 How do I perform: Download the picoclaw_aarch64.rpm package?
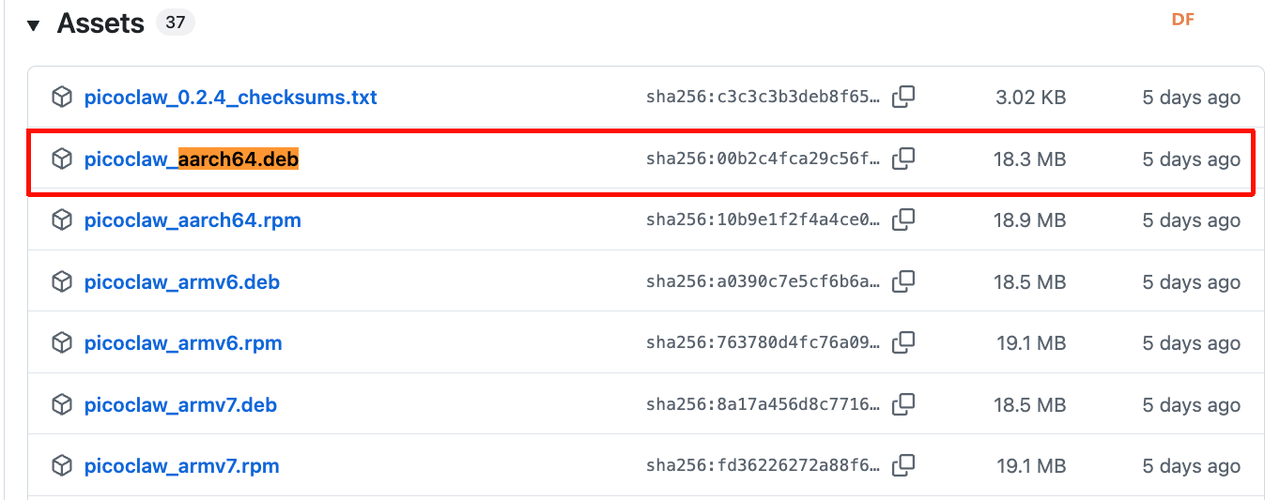click(192, 220)
